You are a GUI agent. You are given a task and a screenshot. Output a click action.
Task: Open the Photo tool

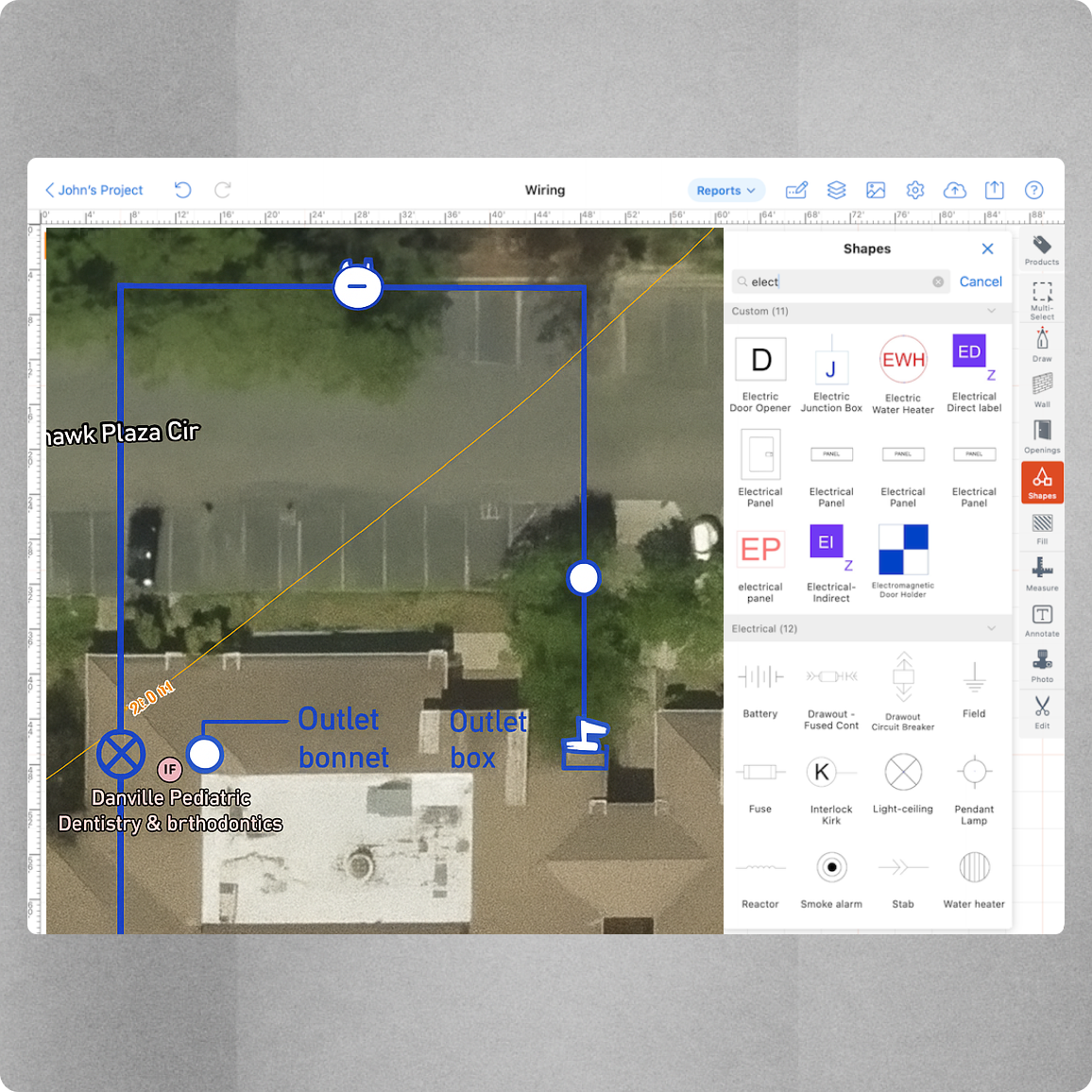click(1041, 666)
